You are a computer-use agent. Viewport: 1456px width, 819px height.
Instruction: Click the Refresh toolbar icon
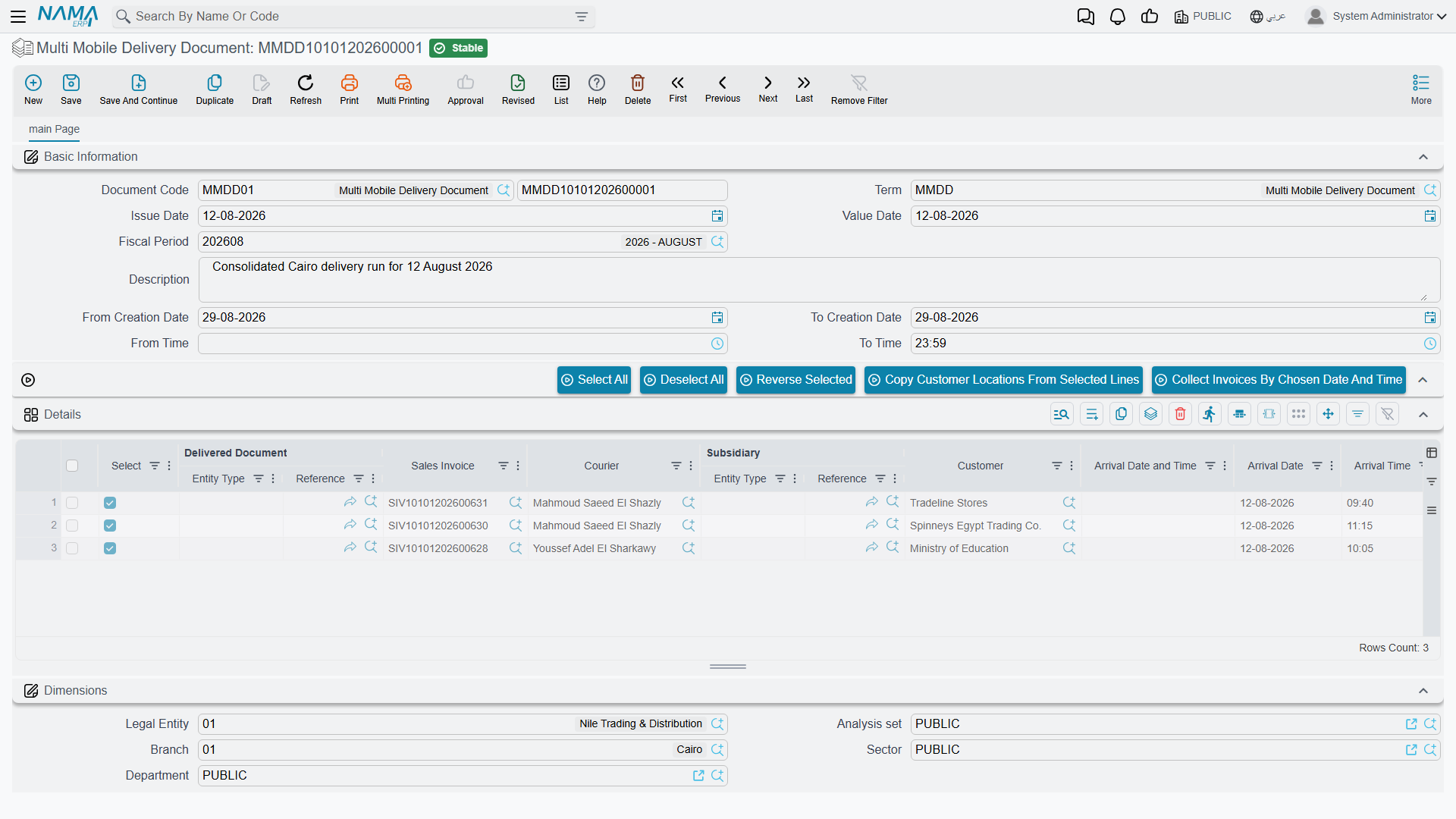(x=306, y=89)
